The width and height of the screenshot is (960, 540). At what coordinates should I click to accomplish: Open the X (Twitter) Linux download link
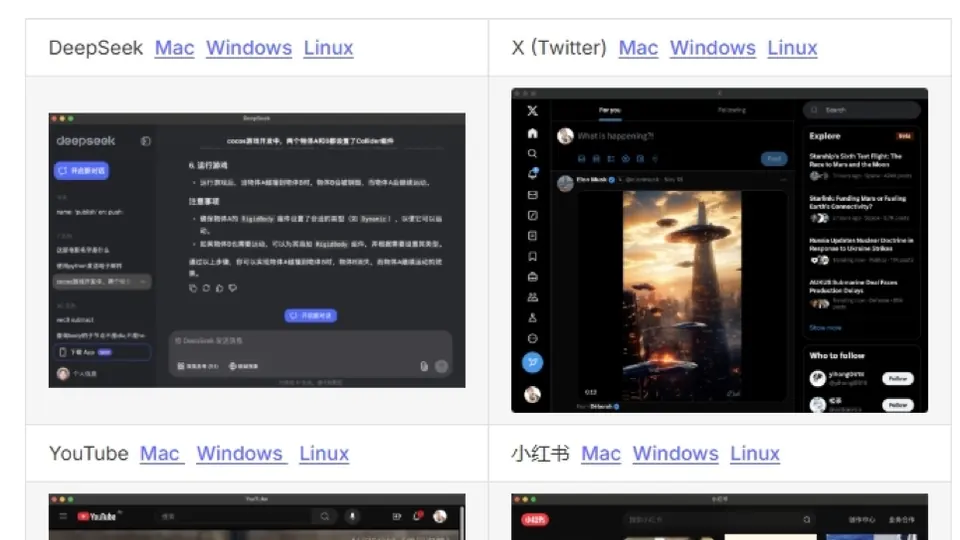[x=792, y=48]
